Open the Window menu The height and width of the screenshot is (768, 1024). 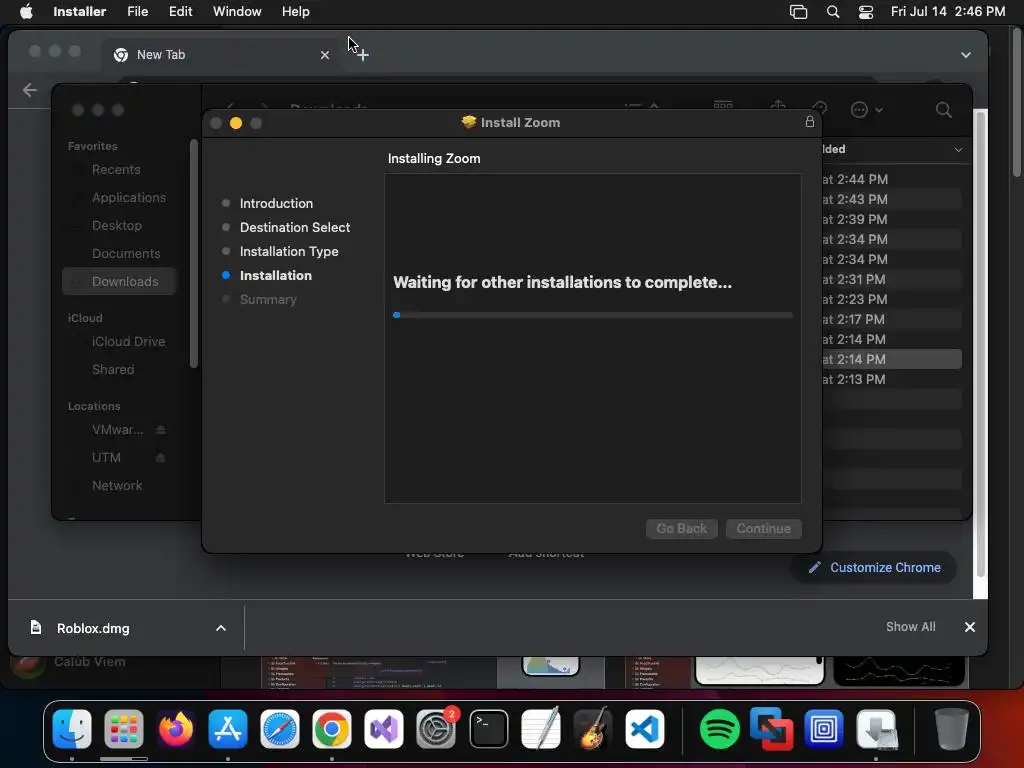point(237,12)
